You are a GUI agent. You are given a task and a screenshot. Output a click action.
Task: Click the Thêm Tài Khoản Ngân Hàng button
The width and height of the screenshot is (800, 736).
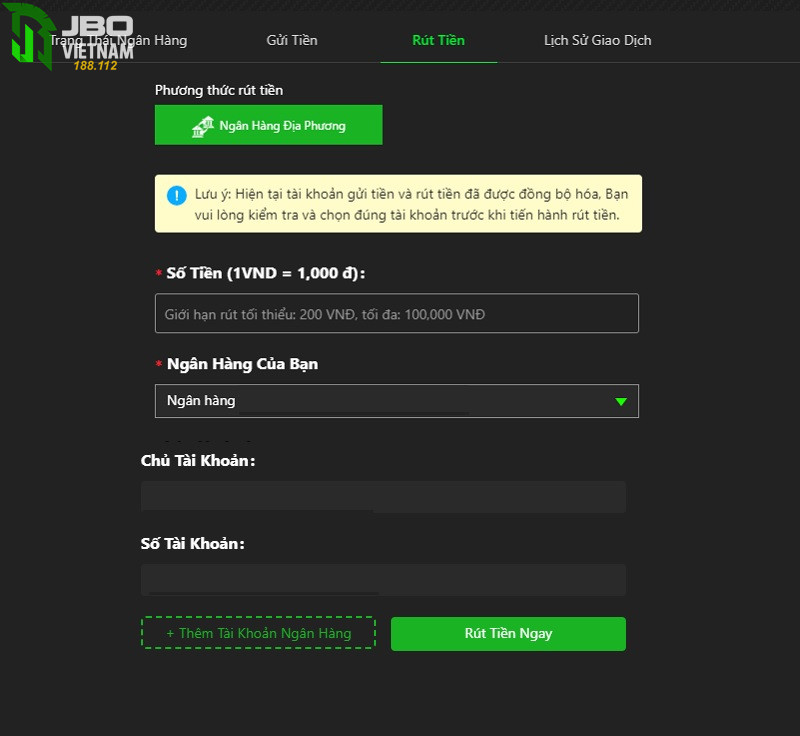click(x=258, y=633)
